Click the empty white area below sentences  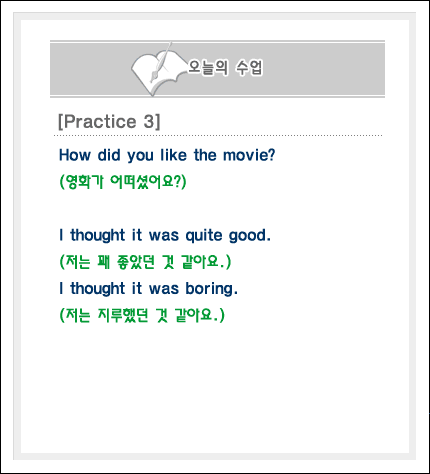(x=215, y=387)
